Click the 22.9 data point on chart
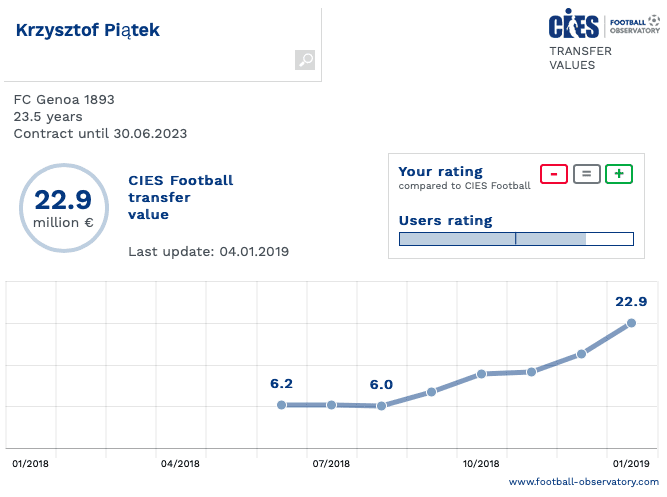Viewport: 667px width, 497px height. tap(631, 323)
